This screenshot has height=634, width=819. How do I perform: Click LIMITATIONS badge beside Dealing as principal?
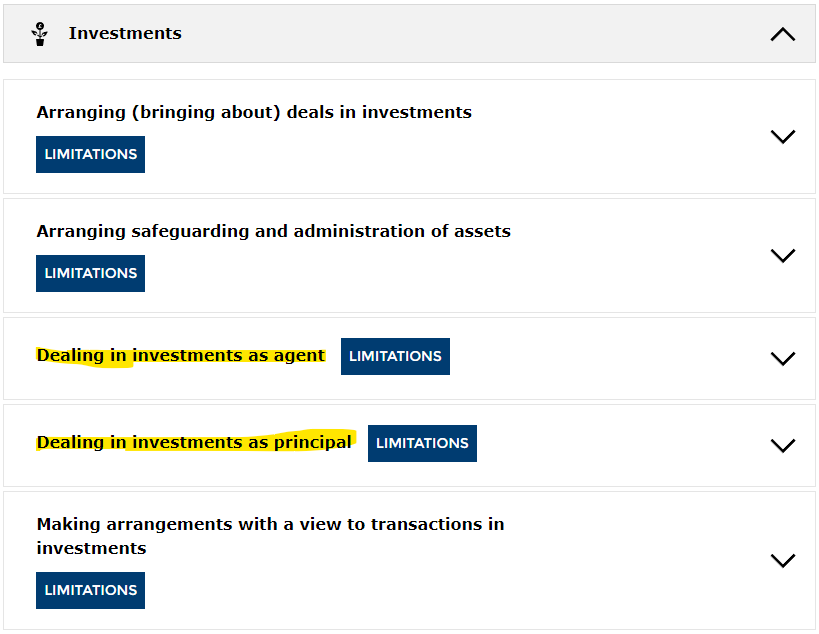(x=422, y=443)
